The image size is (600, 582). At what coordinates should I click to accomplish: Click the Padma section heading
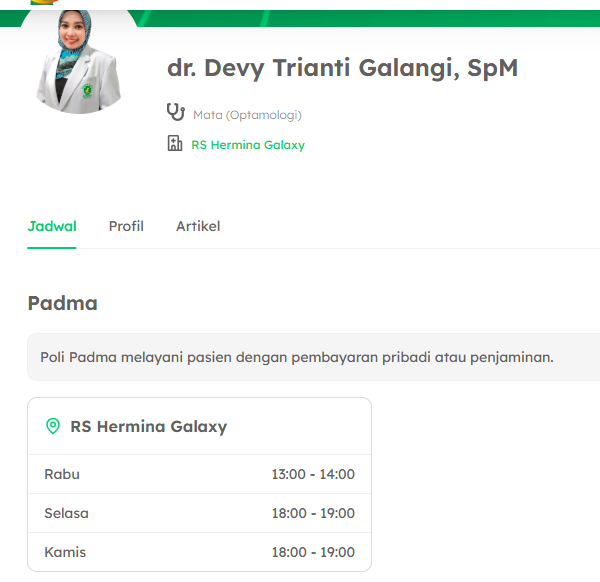(x=62, y=303)
